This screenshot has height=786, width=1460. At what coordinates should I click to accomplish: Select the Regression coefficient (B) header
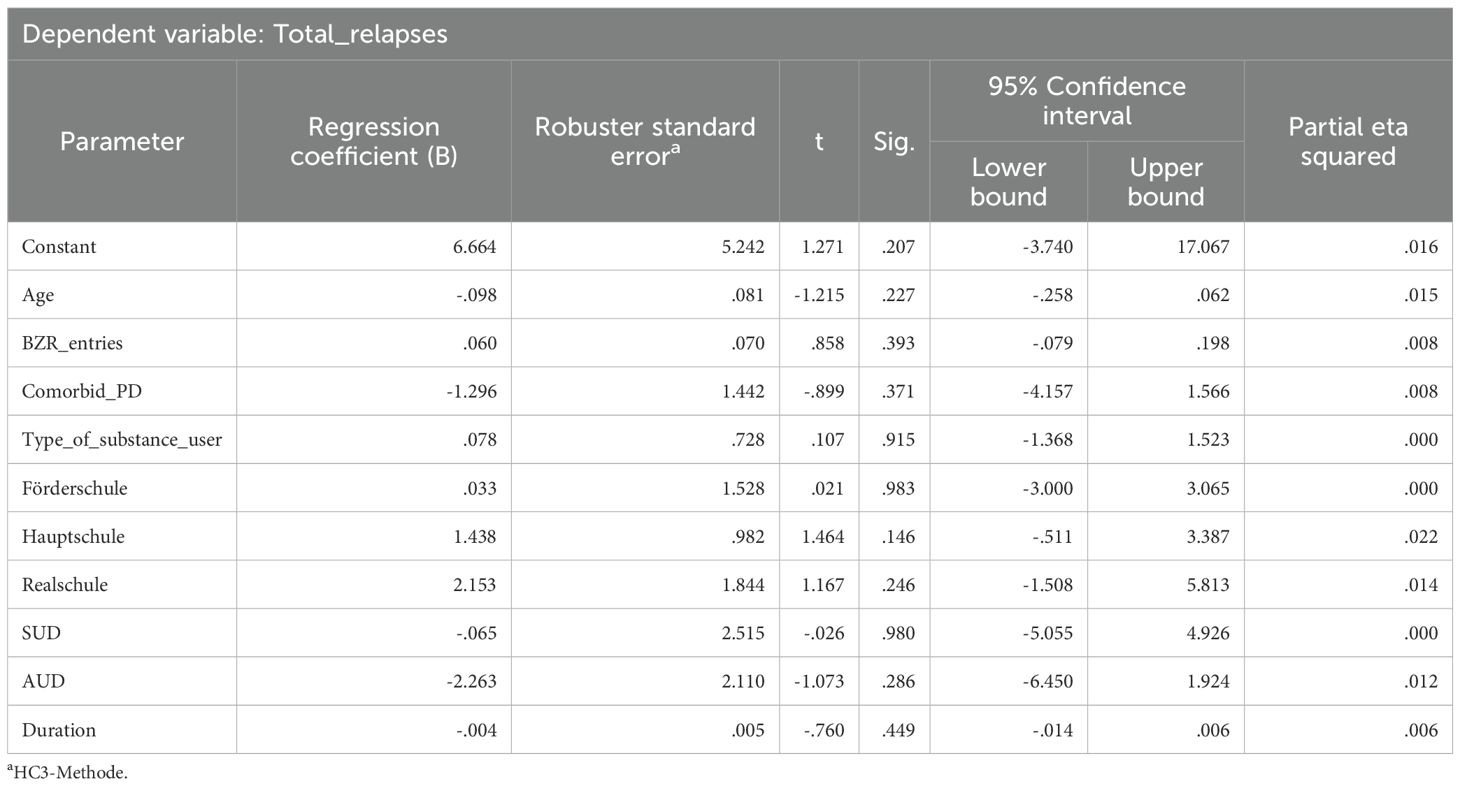tap(373, 142)
